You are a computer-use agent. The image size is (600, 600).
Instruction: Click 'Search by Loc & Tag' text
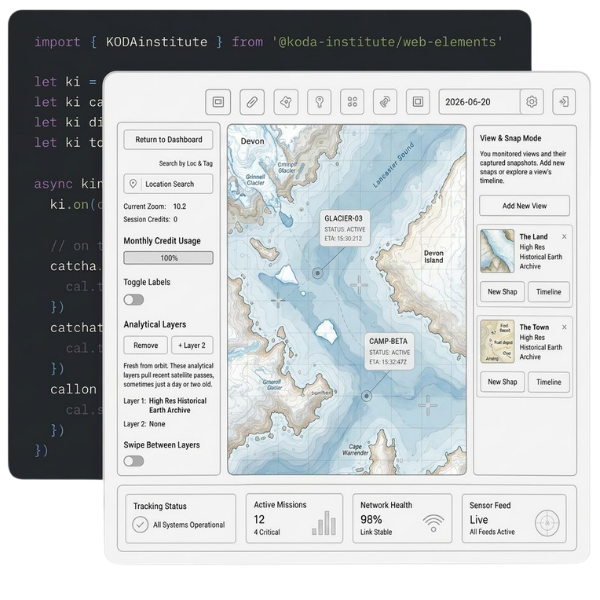186,163
